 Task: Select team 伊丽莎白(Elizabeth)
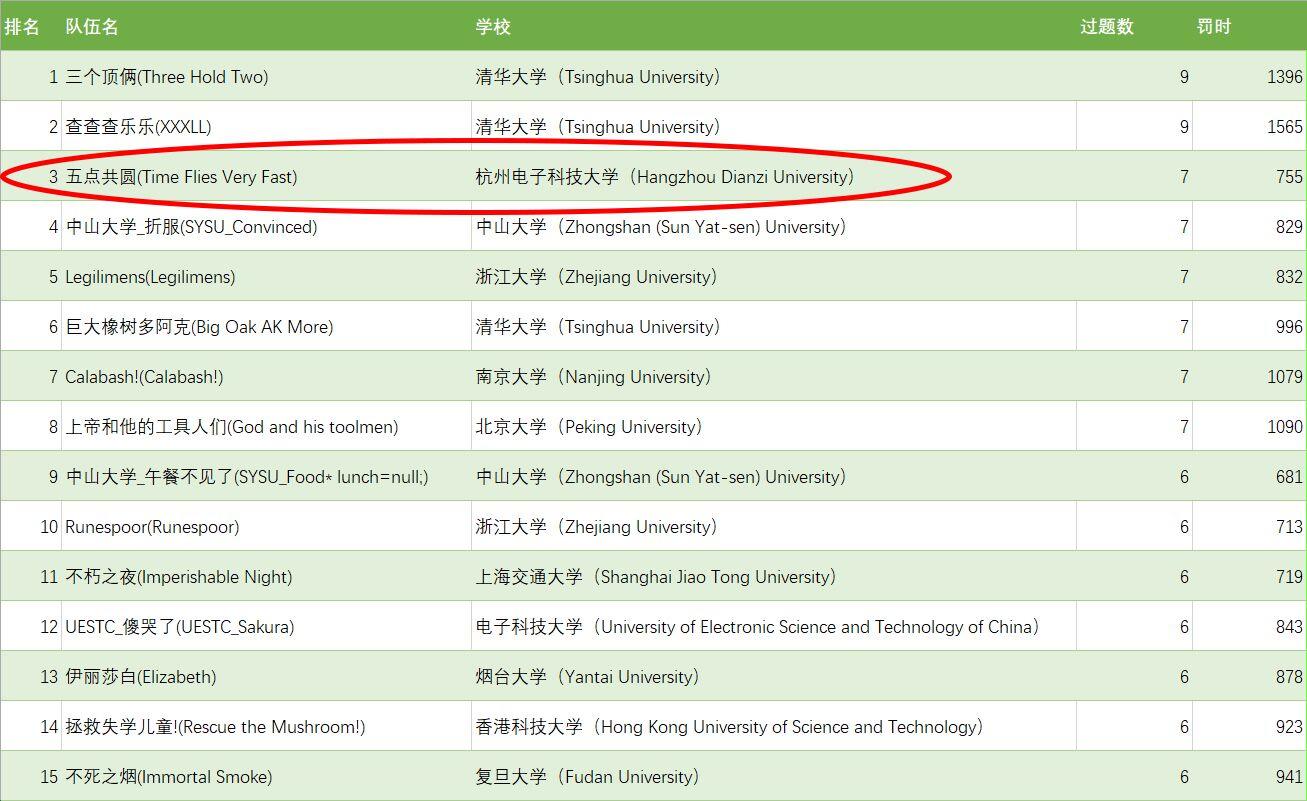tap(140, 677)
